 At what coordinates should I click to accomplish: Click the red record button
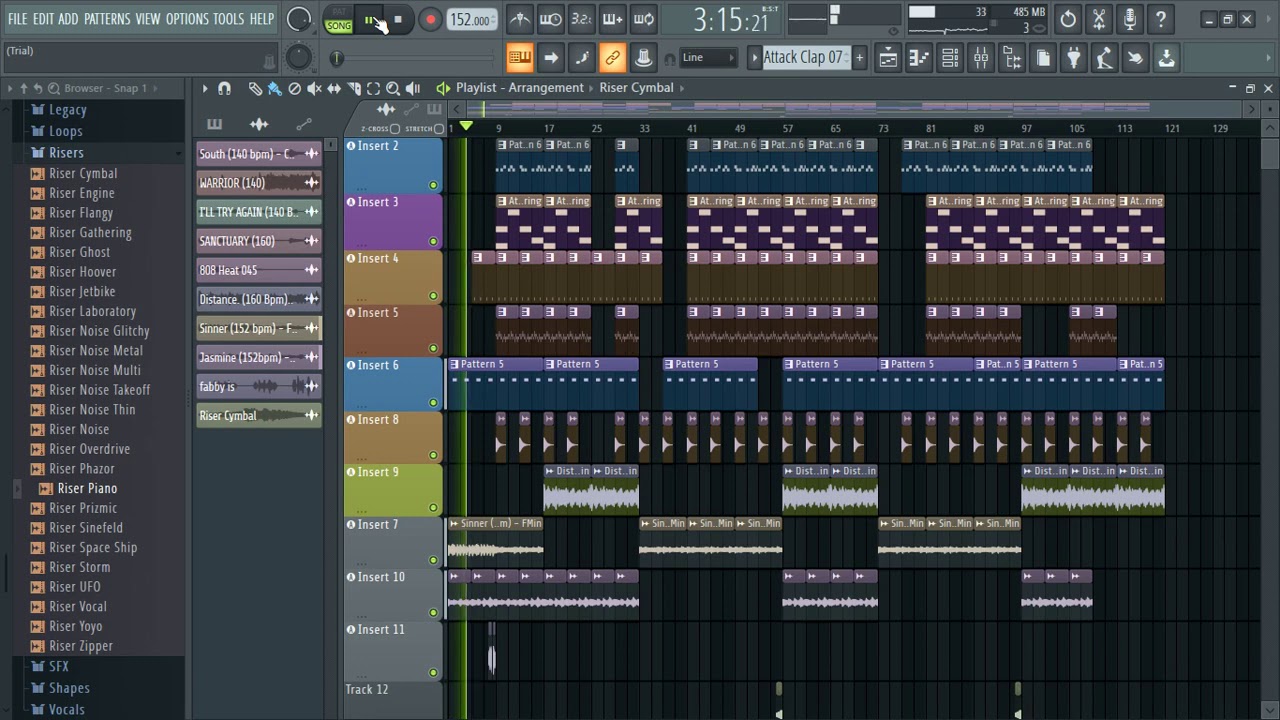pyautogui.click(x=430, y=20)
